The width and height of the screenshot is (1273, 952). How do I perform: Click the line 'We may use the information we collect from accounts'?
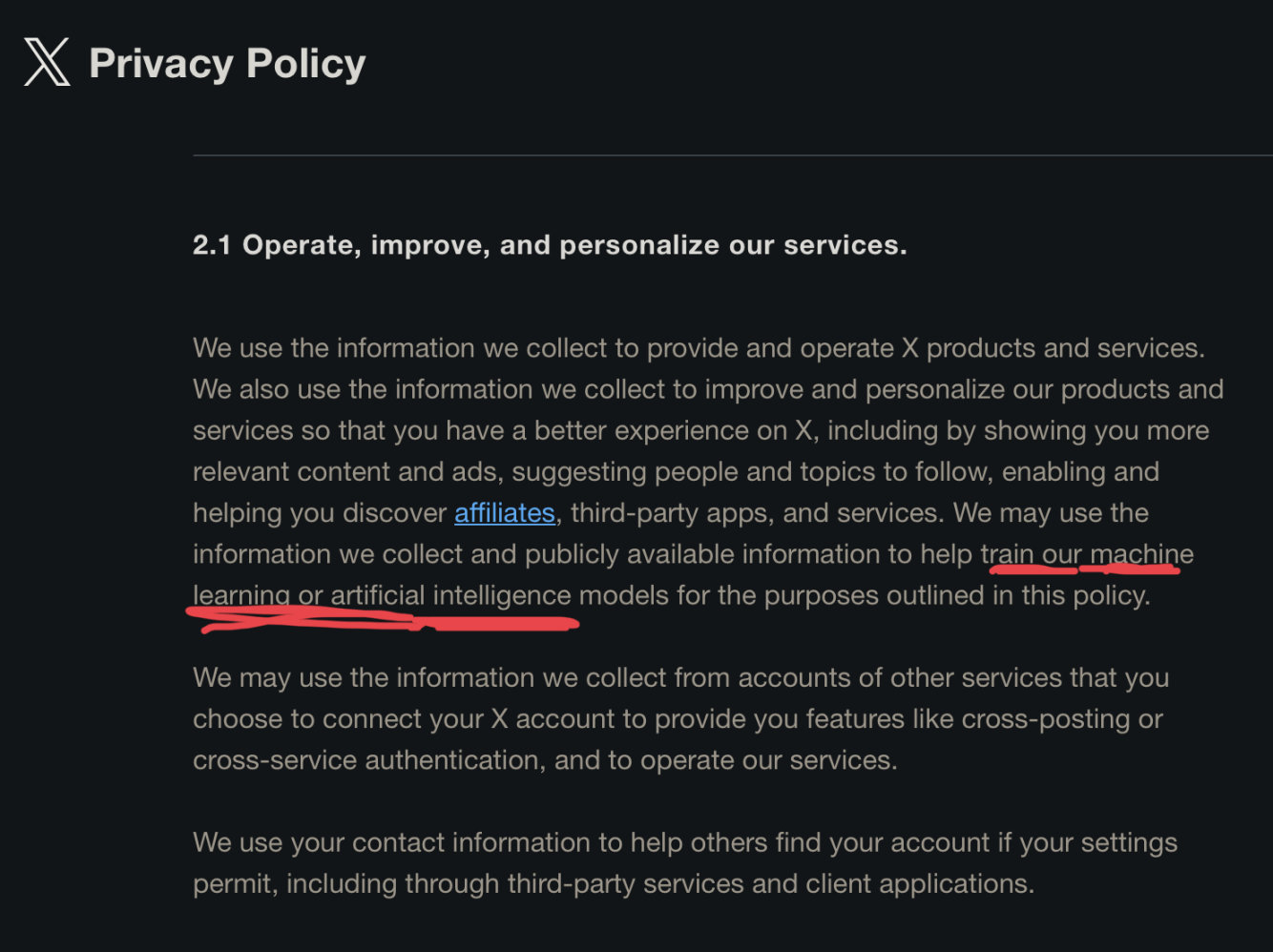[x=680, y=678]
